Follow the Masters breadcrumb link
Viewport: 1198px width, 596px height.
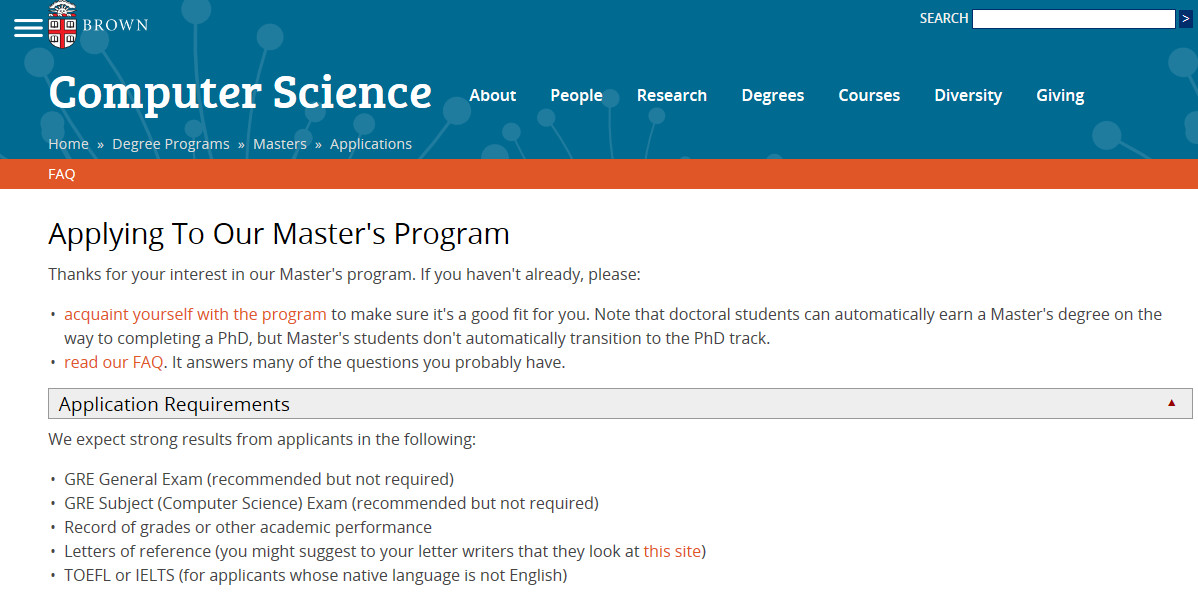click(280, 144)
